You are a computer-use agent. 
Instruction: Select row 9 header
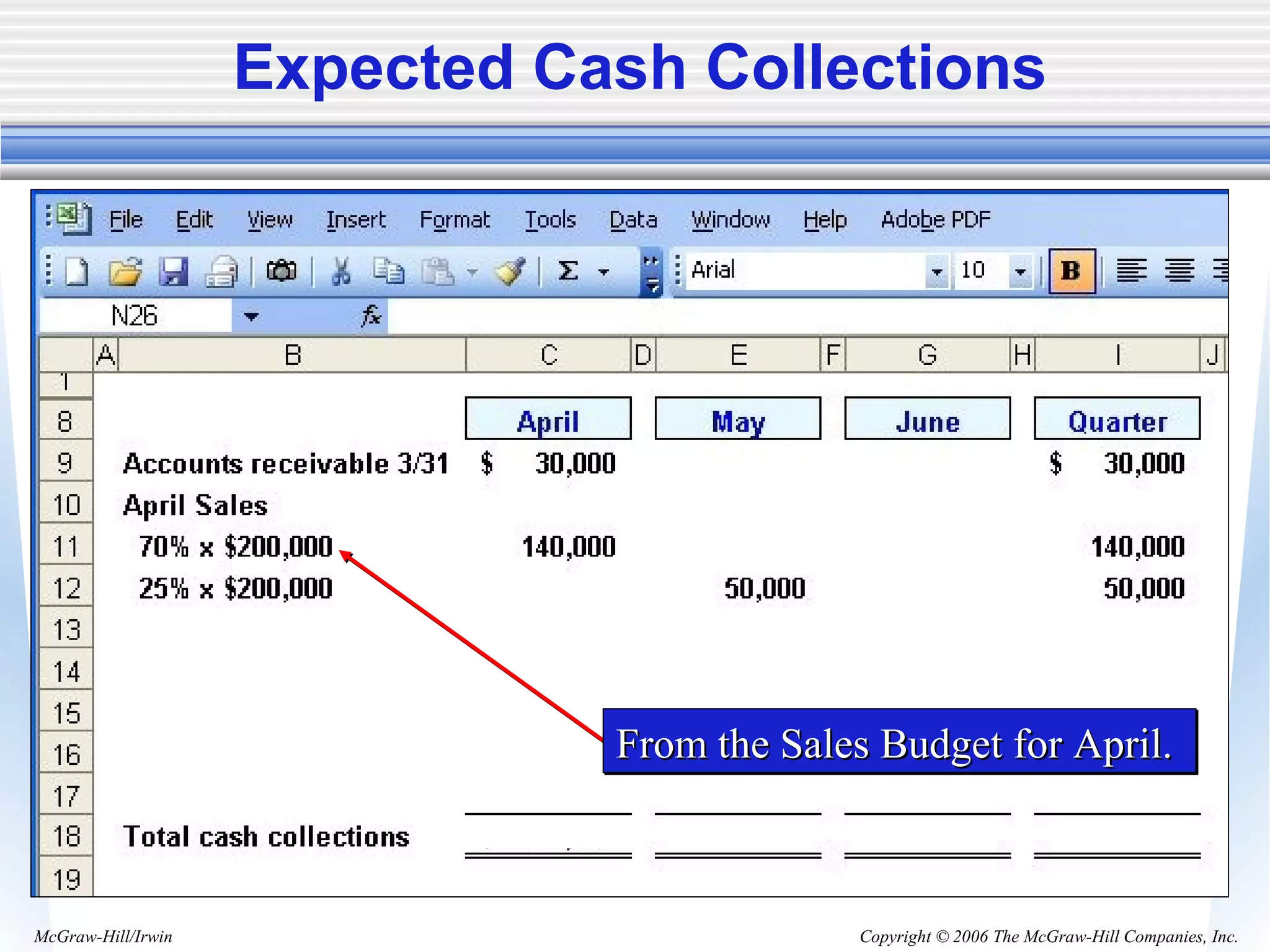tap(66, 462)
